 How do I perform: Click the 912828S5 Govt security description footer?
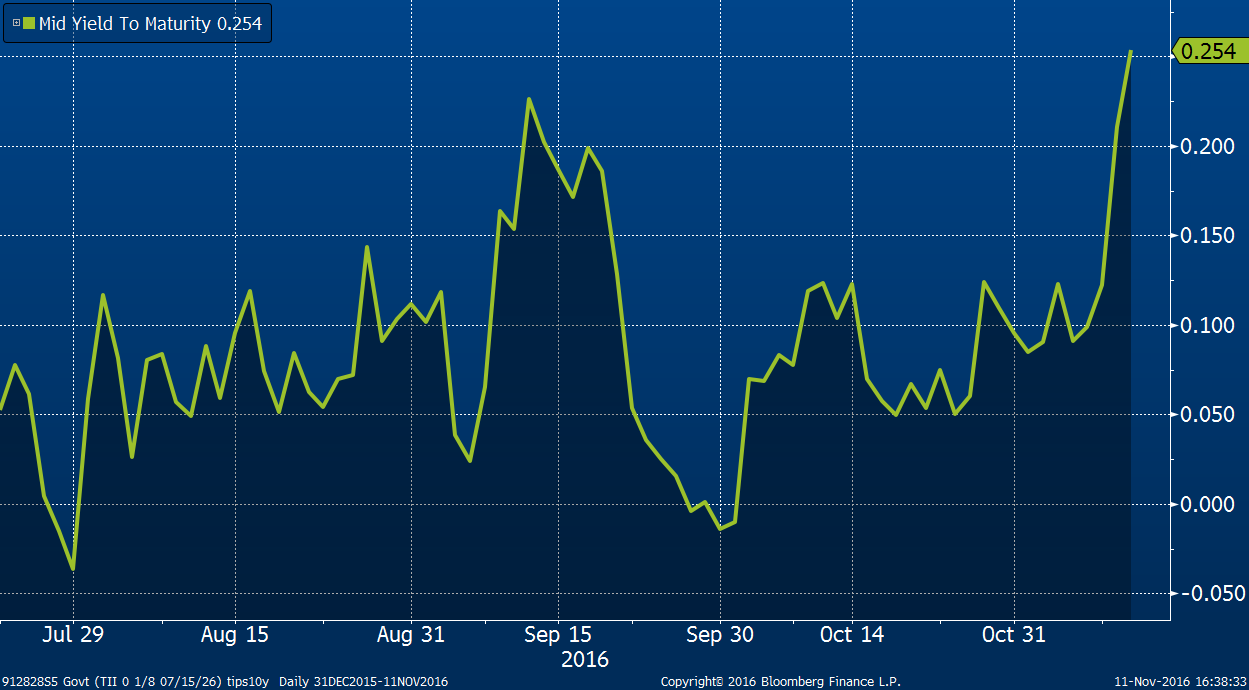click(224, 682)
